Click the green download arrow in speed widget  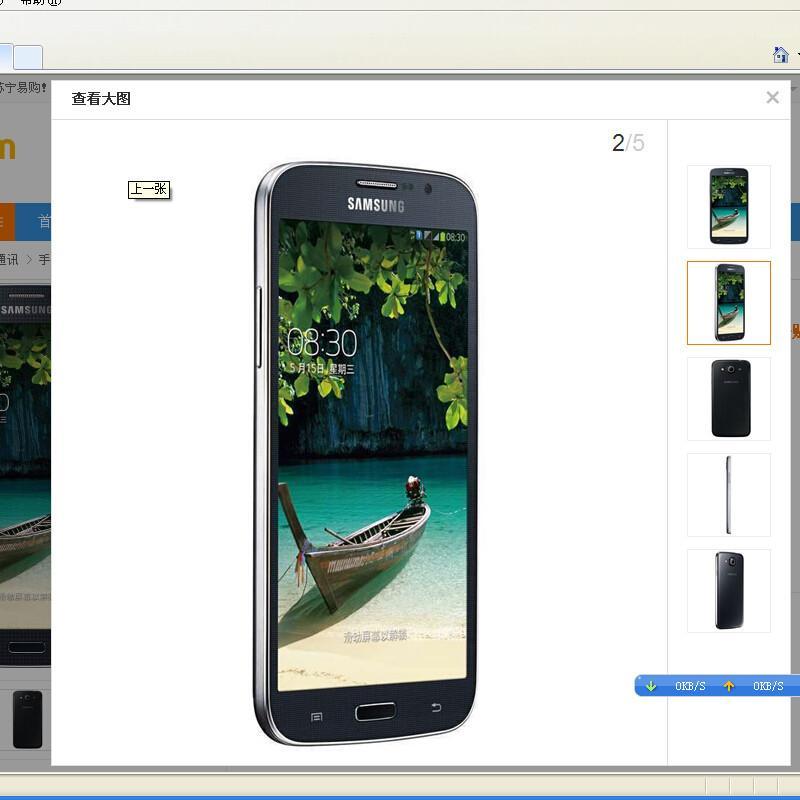tap(651, 686)
